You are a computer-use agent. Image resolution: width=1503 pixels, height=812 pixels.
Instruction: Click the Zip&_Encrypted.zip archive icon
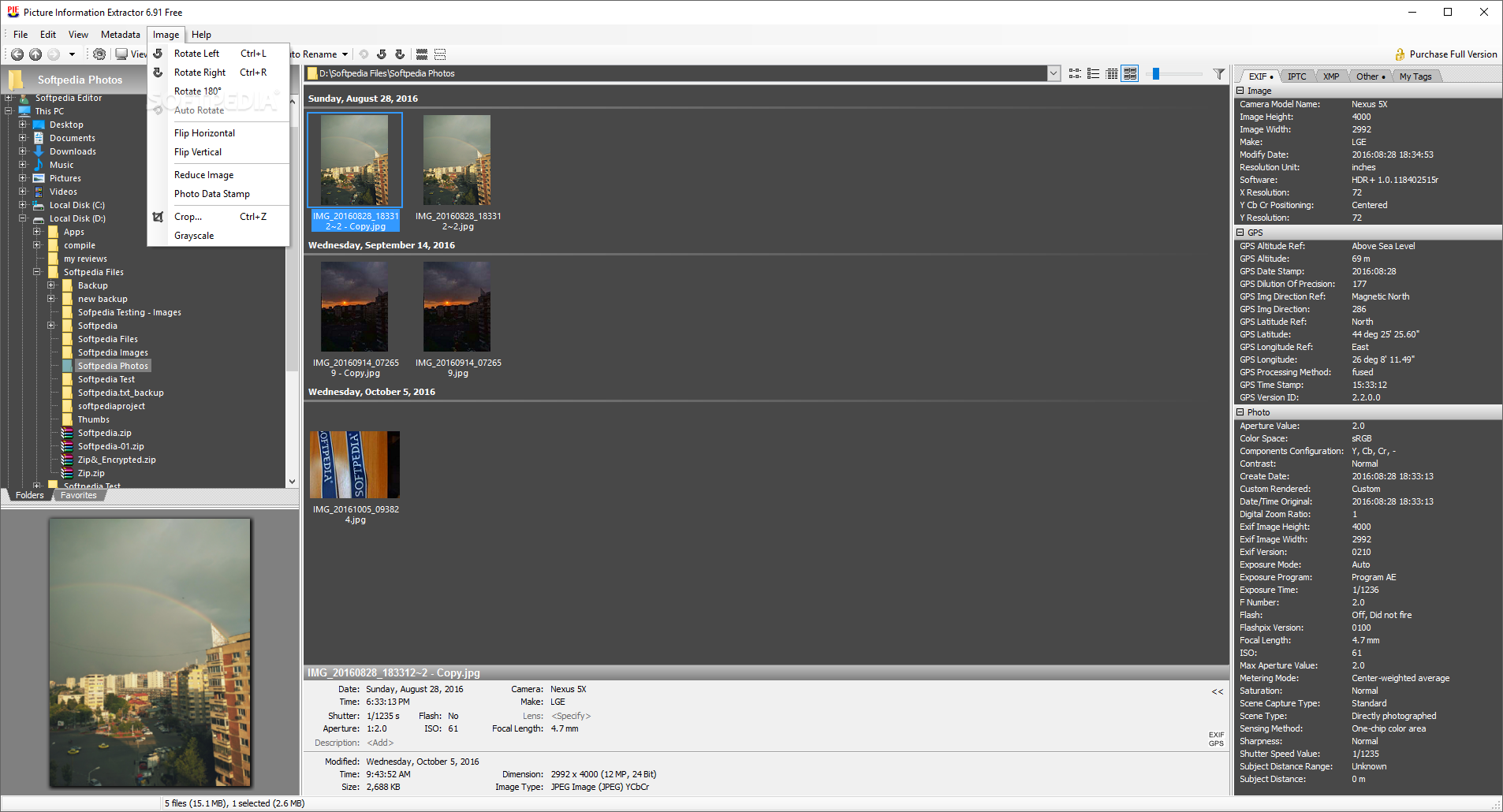(68, 460)
